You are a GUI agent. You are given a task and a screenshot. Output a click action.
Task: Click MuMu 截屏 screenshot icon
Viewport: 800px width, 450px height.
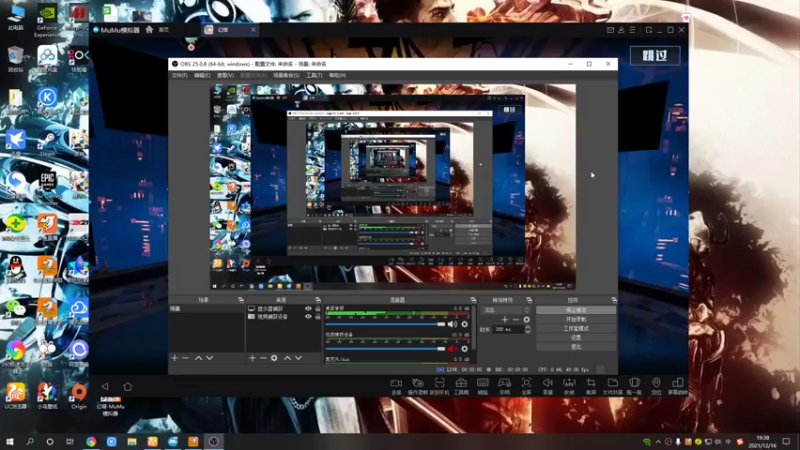591,386
